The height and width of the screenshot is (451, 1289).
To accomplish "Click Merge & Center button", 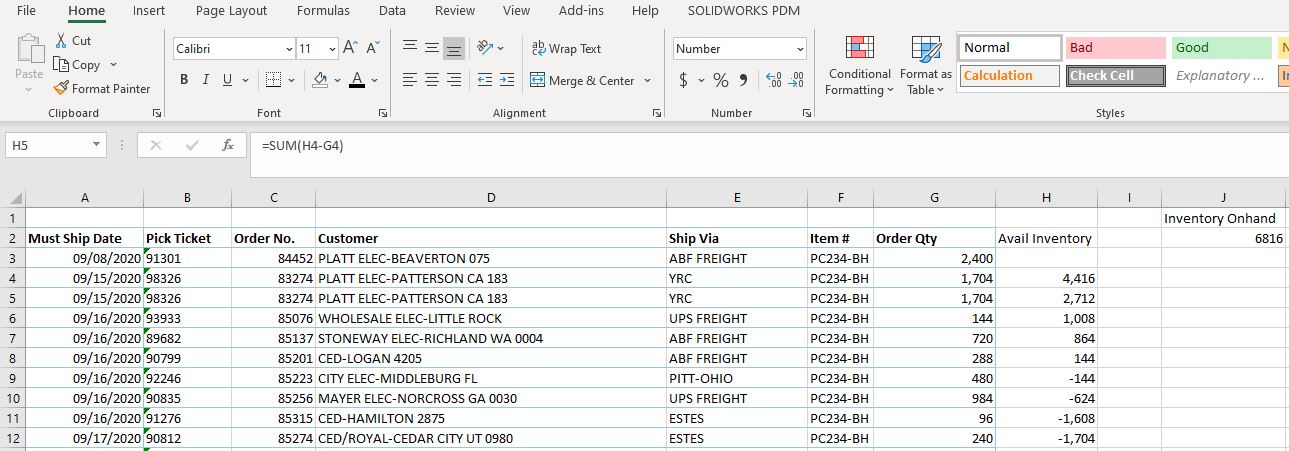I will [x=583, y=80].
